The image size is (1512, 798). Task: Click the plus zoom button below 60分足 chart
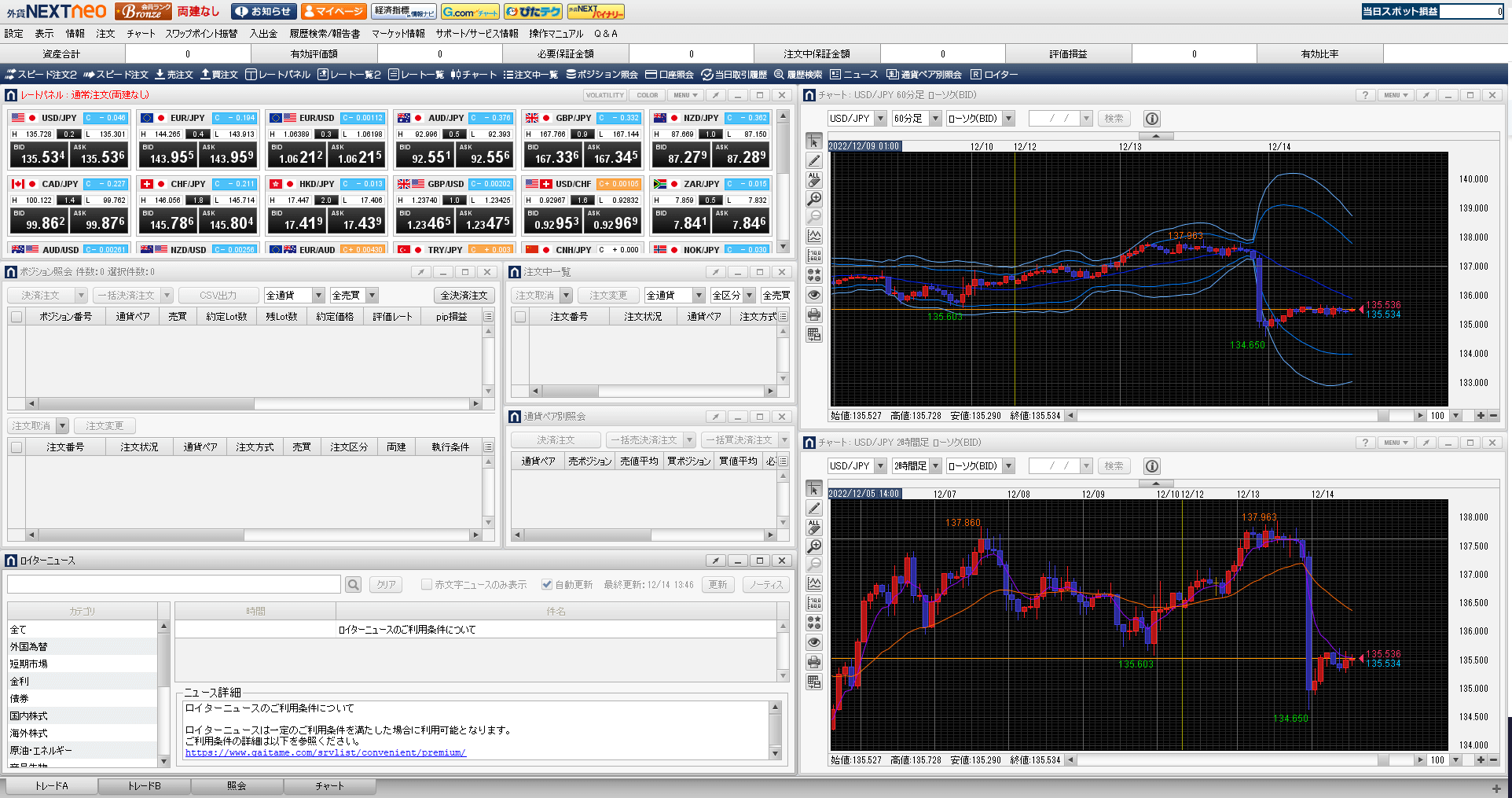(1481, 416)
